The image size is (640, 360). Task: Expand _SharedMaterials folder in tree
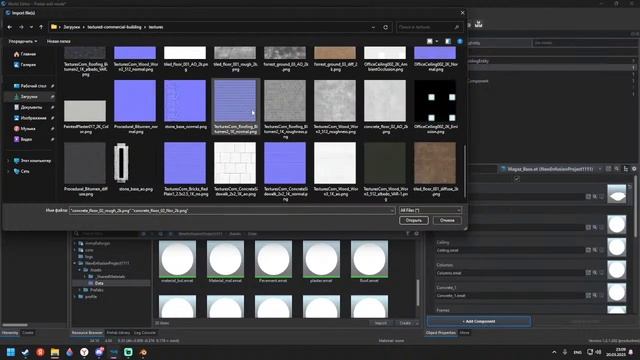tap(85, 277)
